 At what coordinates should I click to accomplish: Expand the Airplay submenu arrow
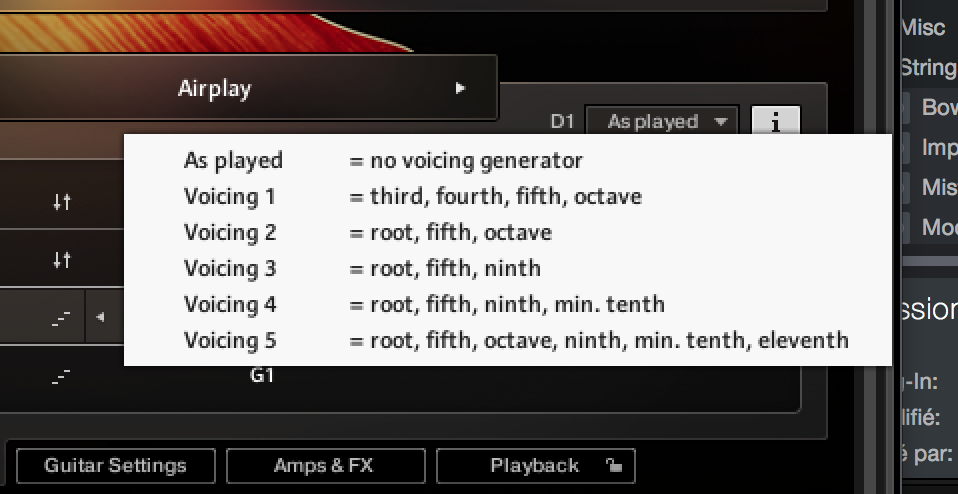460,88
